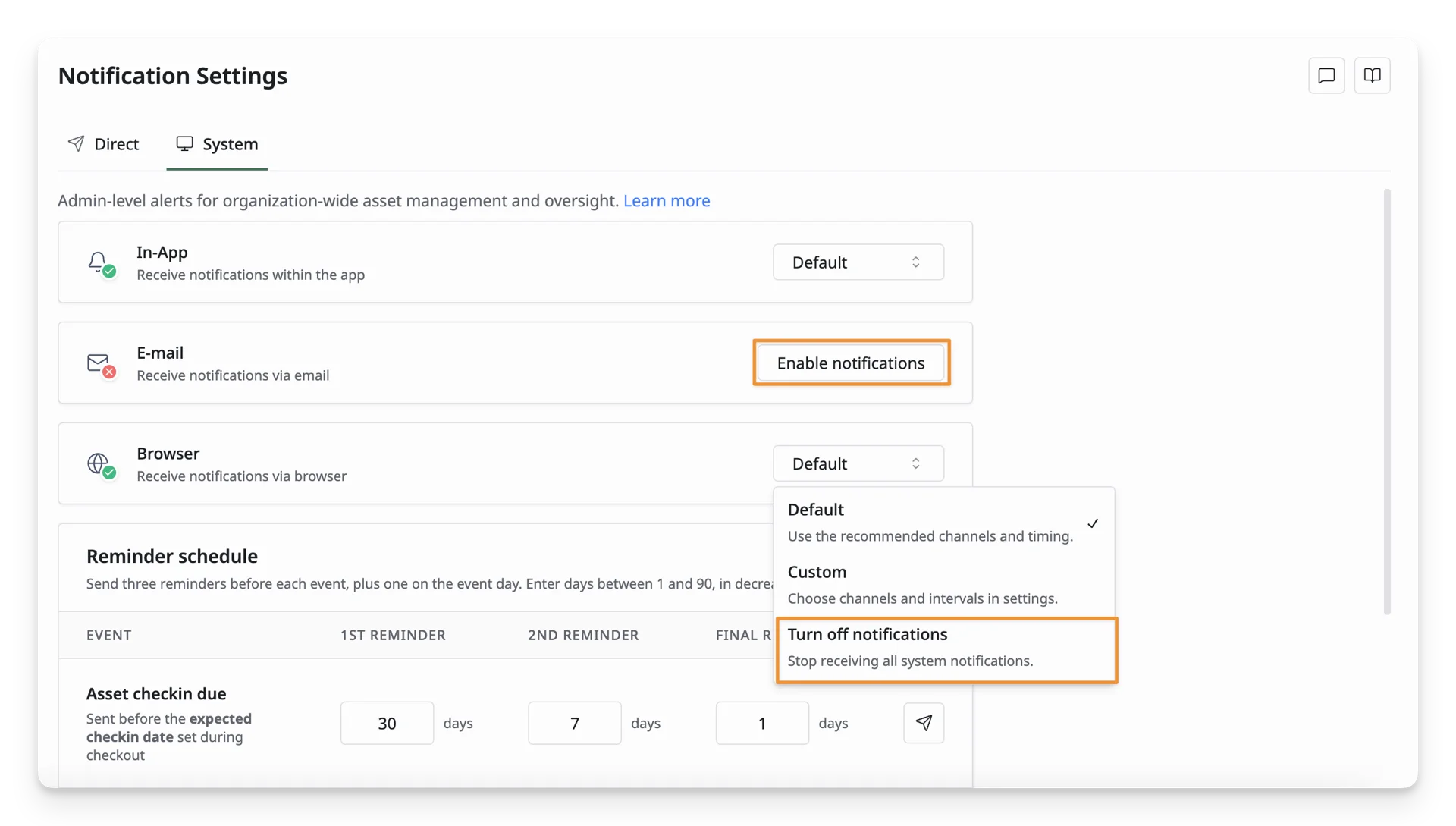Image resolution: width=1456 pixels, height=826 pixels.
Task: Edit the final reminder field showing 1
Action: click(x=762, y=723)
